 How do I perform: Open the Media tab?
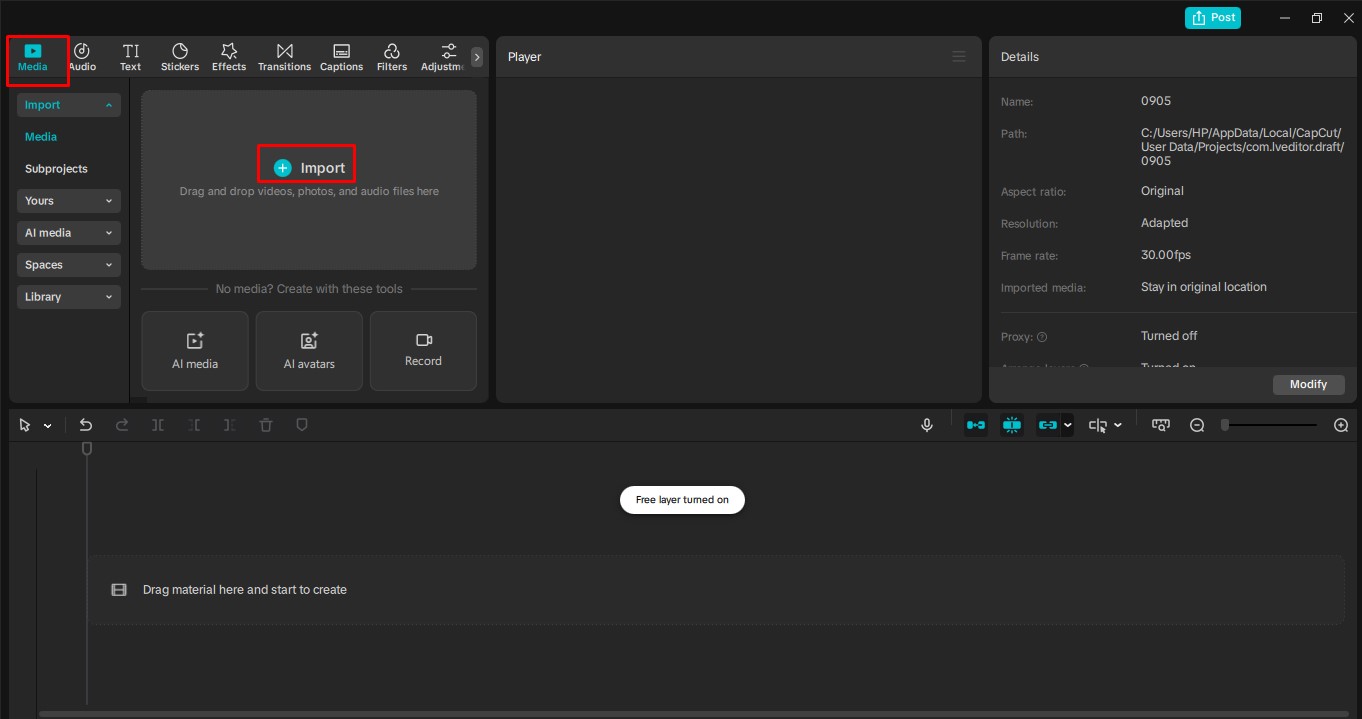[33, 58]
